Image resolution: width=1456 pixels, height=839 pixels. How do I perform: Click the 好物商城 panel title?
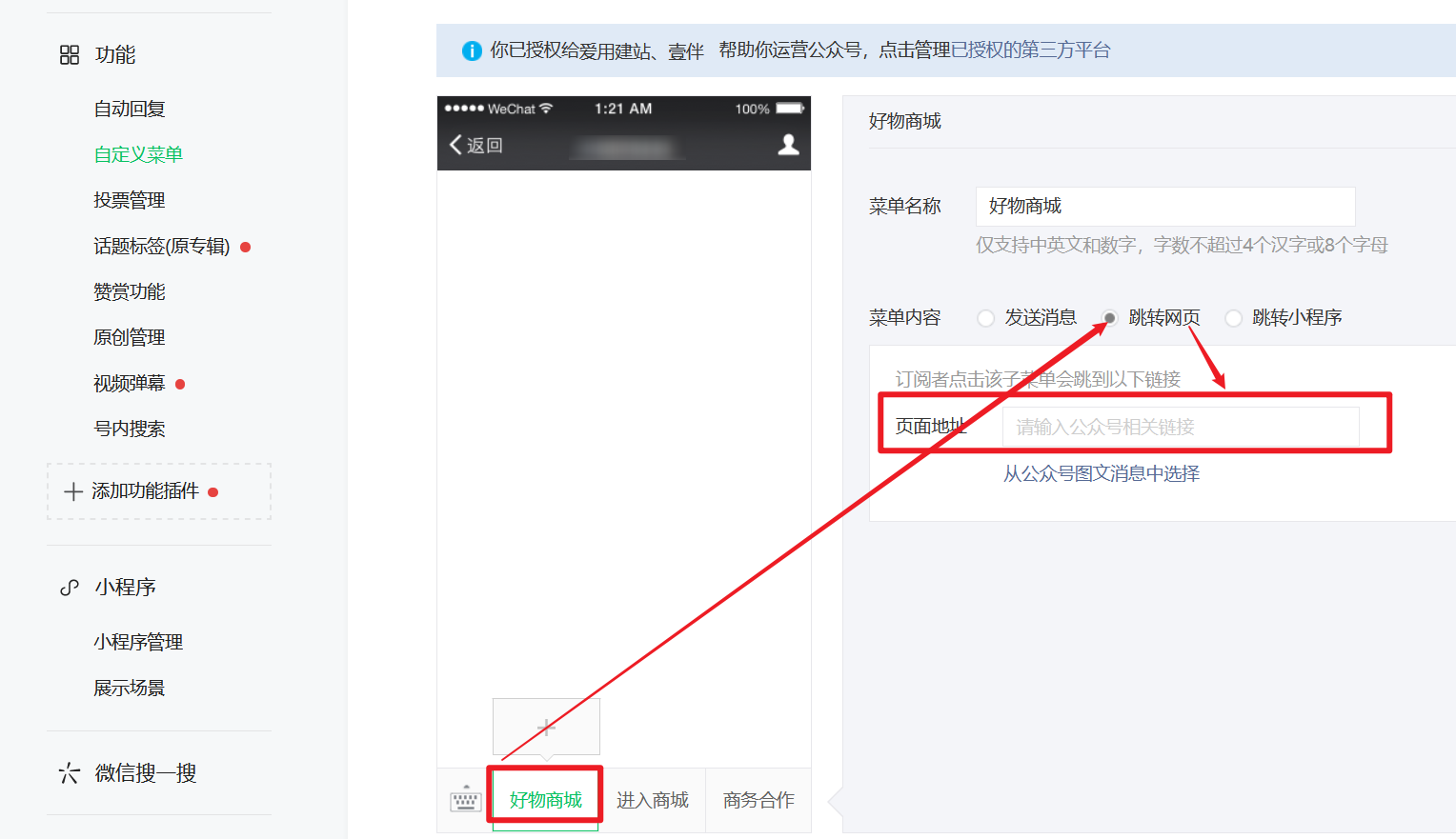coord(905,122)
